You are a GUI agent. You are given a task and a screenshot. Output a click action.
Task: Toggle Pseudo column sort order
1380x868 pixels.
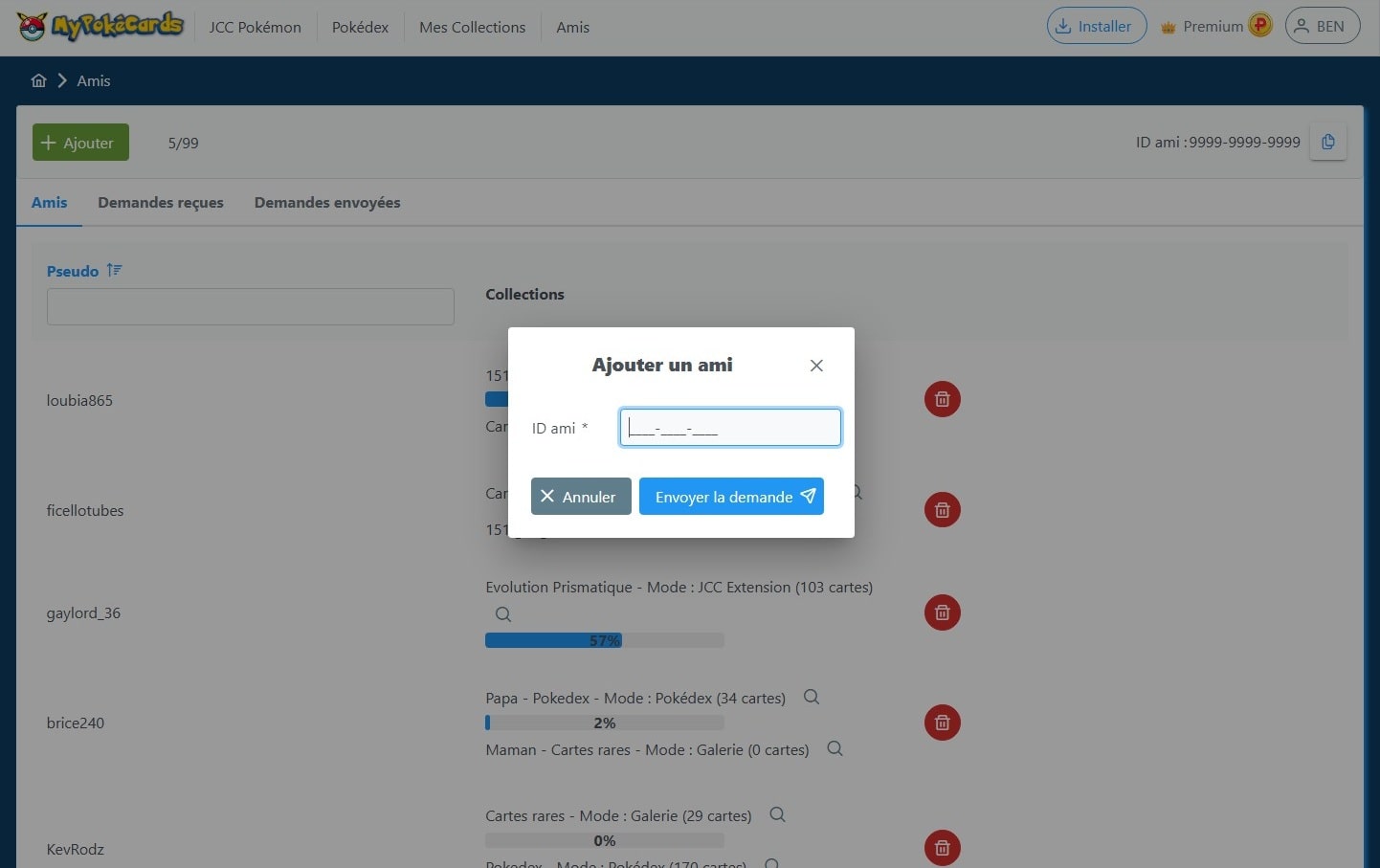pyautogui.click(x=115, y=271)
